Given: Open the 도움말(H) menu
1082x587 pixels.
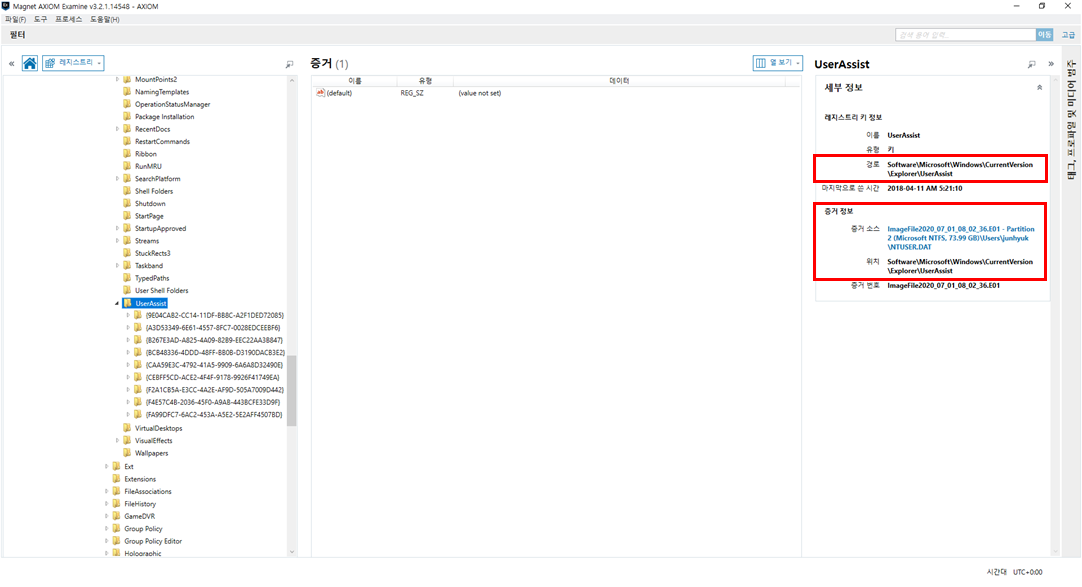Looking at the screenshot, I should coord(105,19).
